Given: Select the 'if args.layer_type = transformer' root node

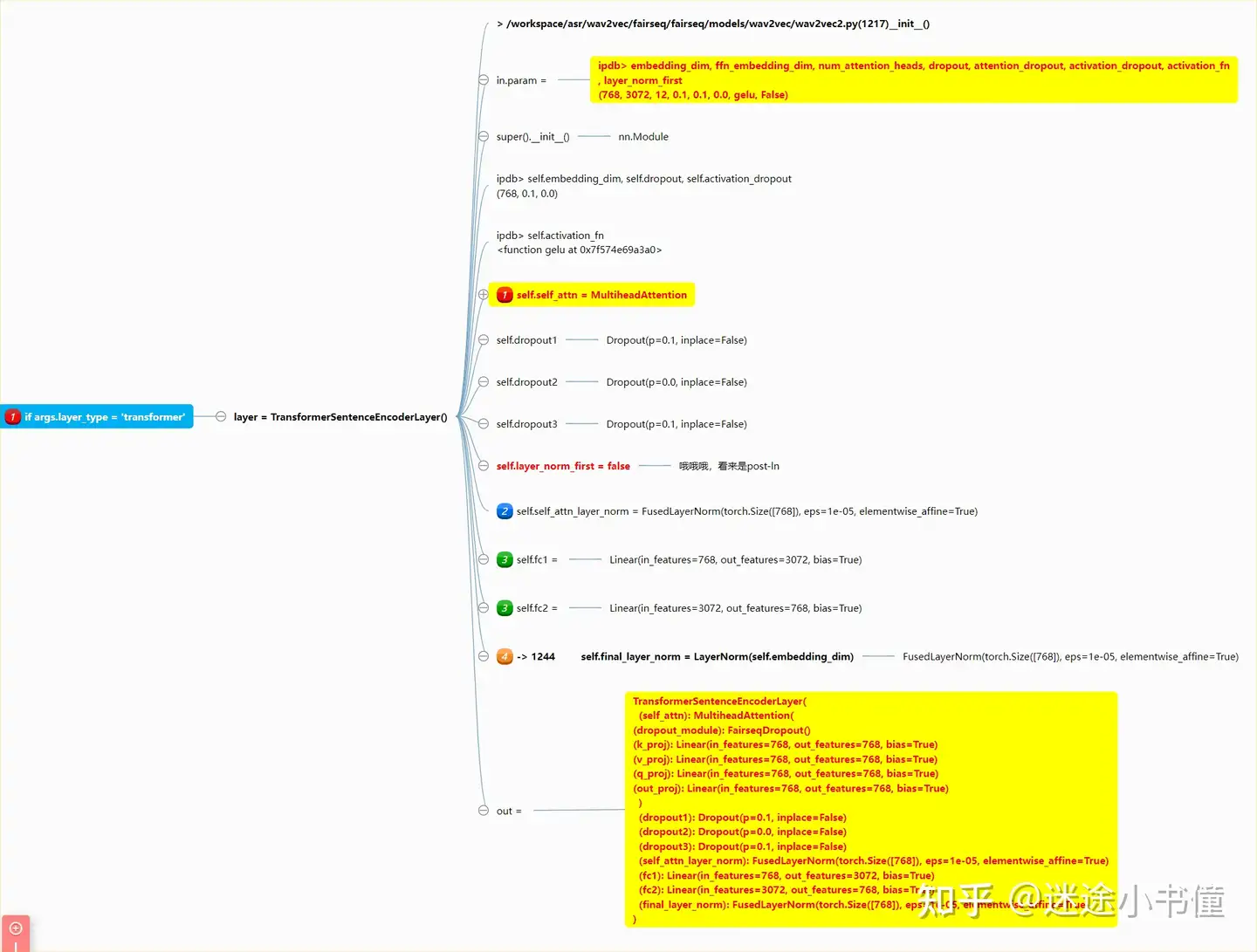Looking at the screenshot, I should [97, 417].
